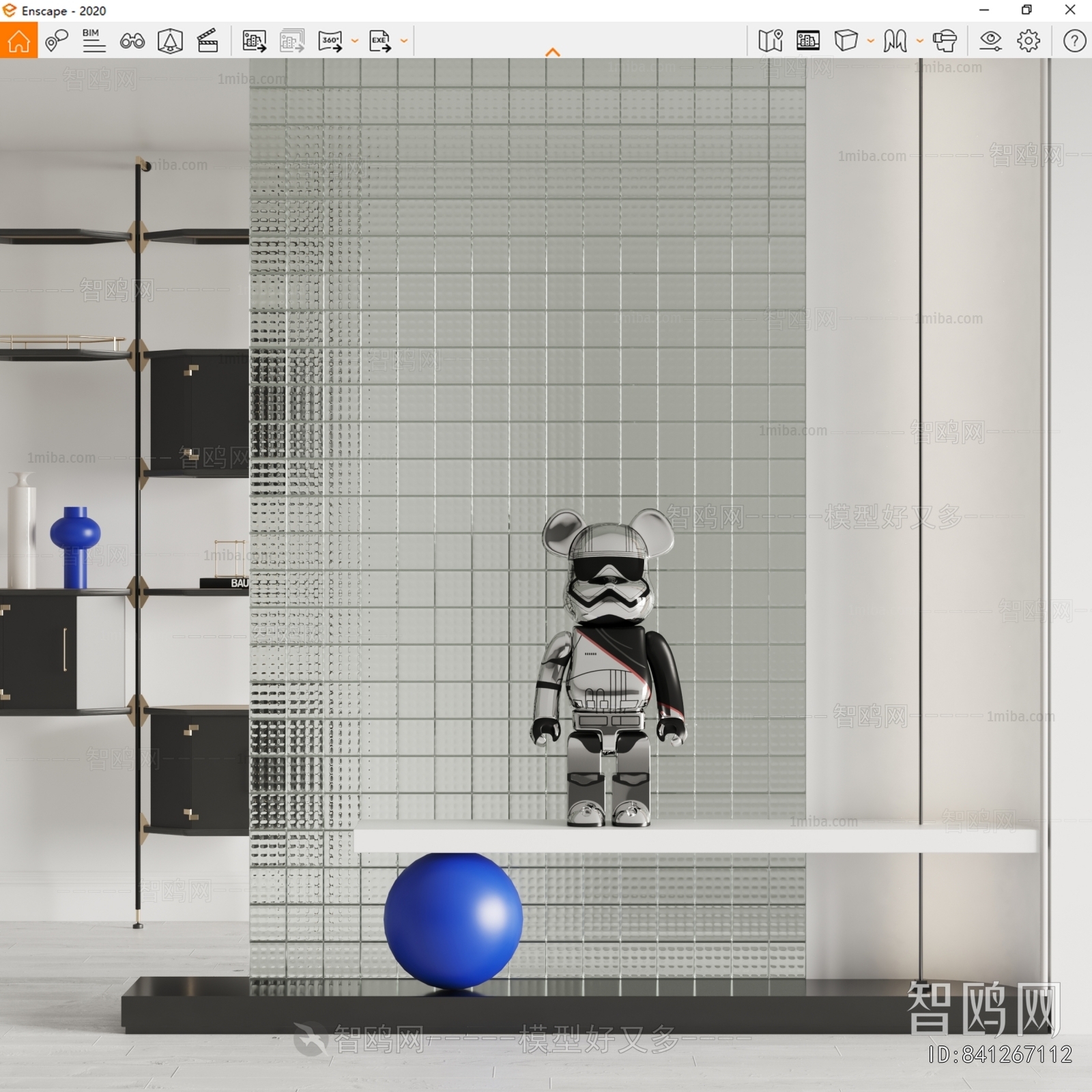Open the Visual Settings eye icon
The image size is (1092, 1092).
tap(990, 41)
